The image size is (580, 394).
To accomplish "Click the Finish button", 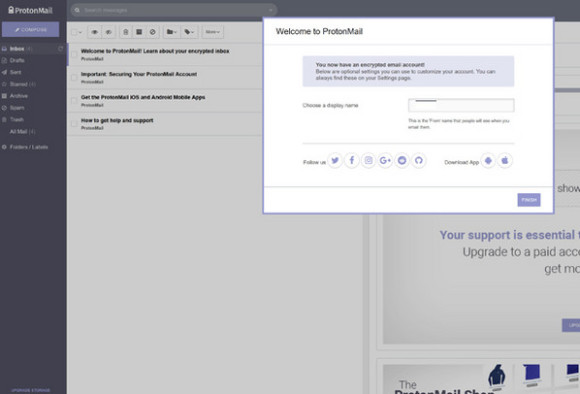I will pos(529,200).
